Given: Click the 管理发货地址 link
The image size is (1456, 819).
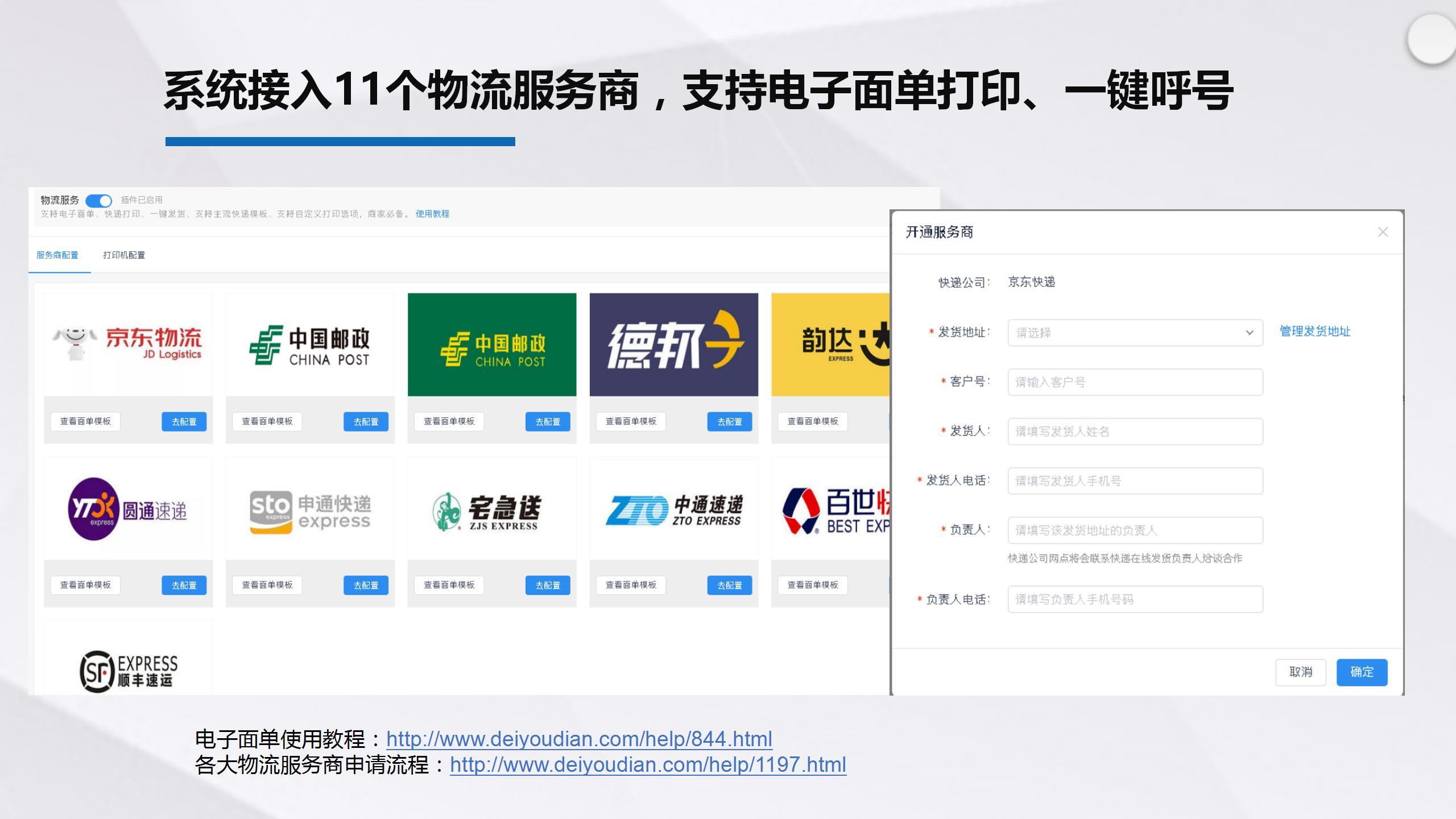Looking at the screenshot, I should (x=1315, y=332).
